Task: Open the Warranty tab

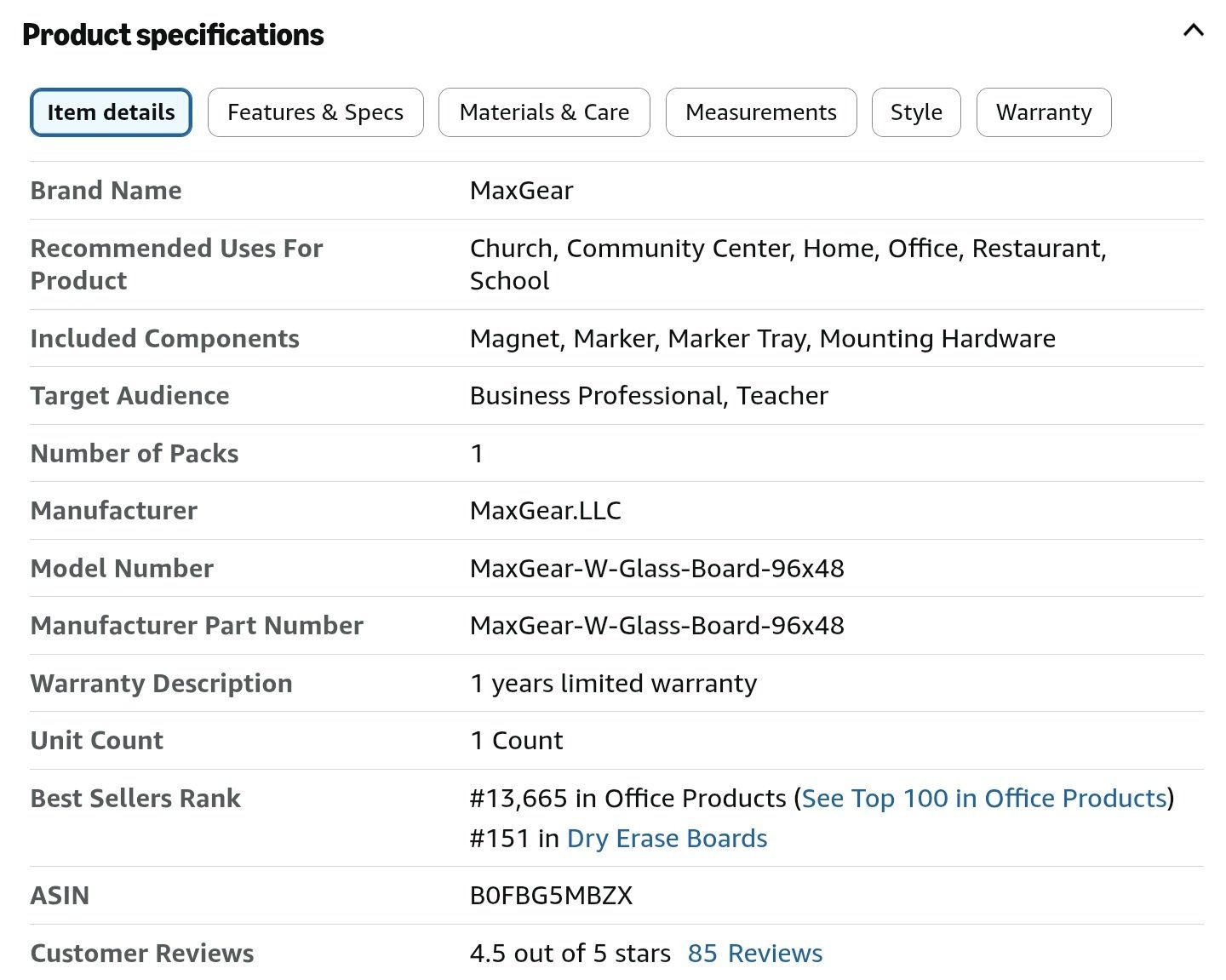Action: pos(1044,112)
